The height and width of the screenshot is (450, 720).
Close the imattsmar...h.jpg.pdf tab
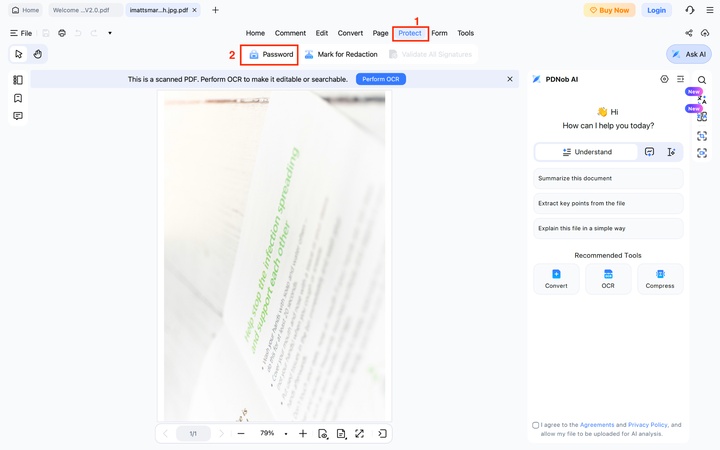[194, 10]
